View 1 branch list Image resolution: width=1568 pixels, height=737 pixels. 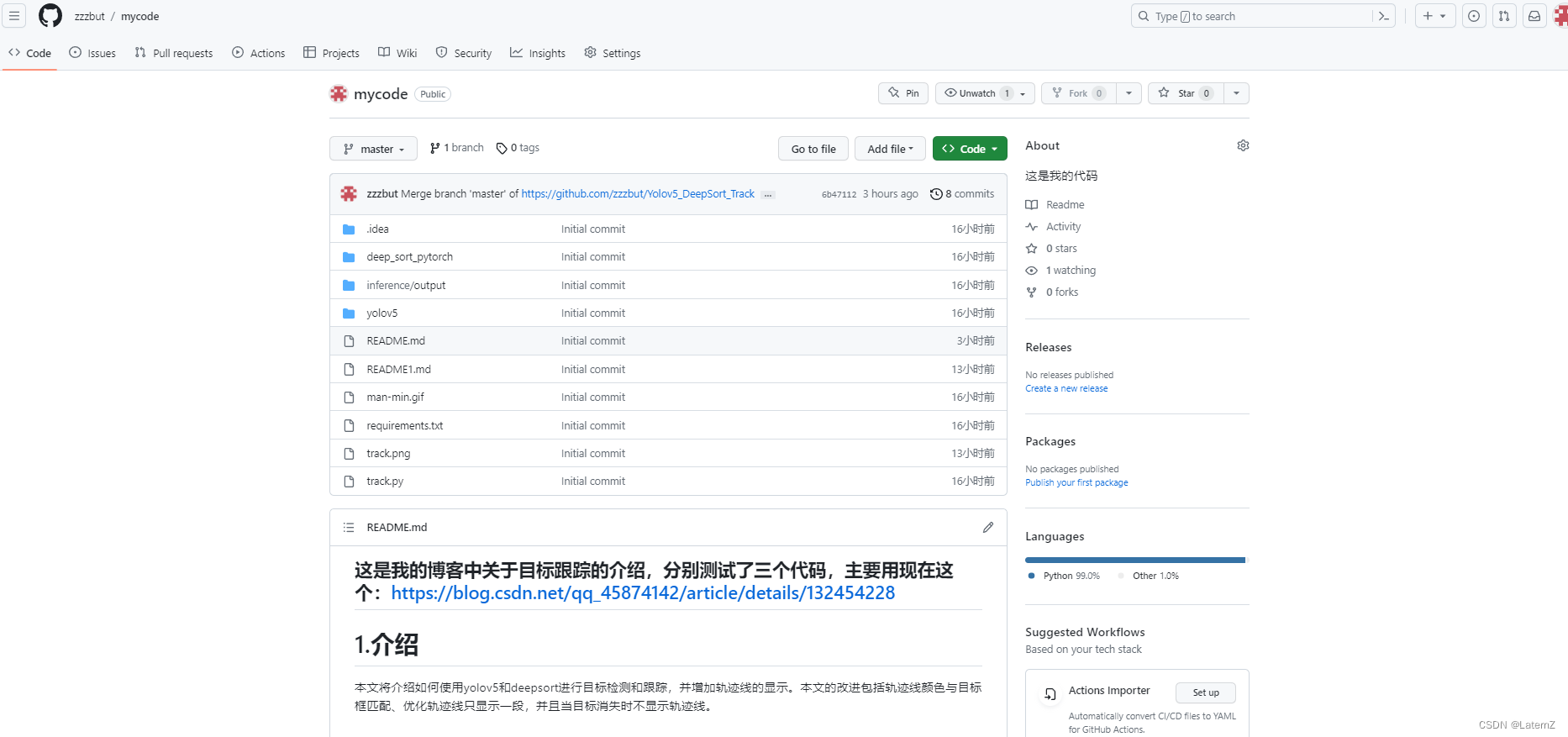(x=456, y=148)
